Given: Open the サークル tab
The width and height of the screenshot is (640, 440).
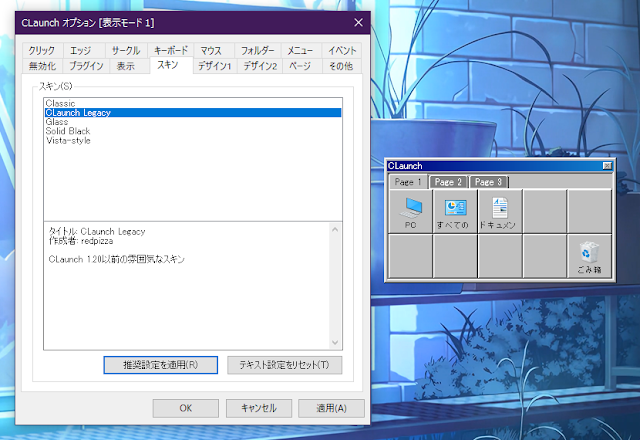Looking at the screenshot, I should point(126,51).
